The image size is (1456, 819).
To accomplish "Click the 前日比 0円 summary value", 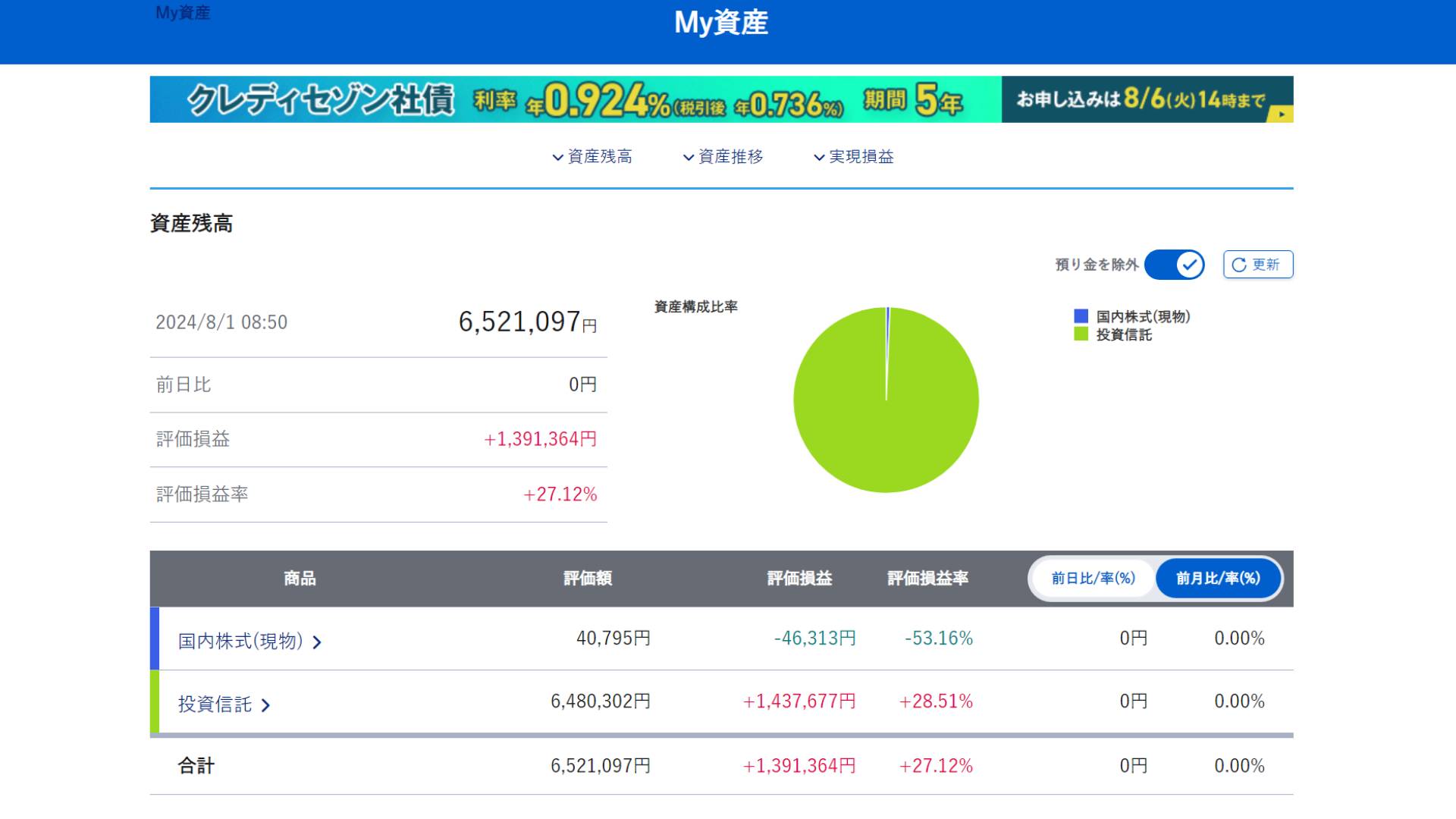I will coord(582,385).
